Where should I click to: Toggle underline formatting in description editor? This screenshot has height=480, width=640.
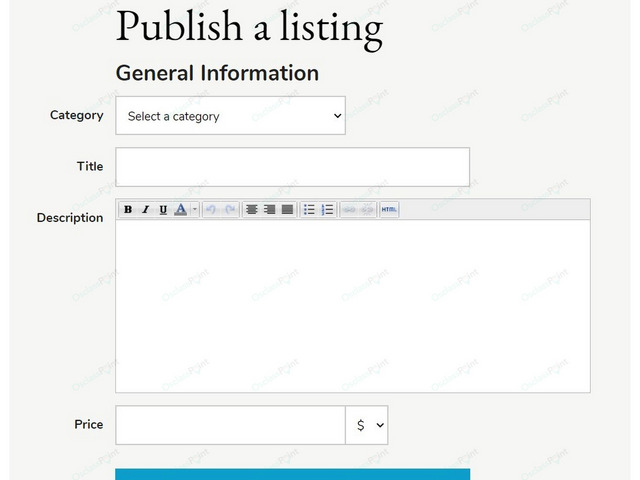pyautogui.click(x=163, y=210)
